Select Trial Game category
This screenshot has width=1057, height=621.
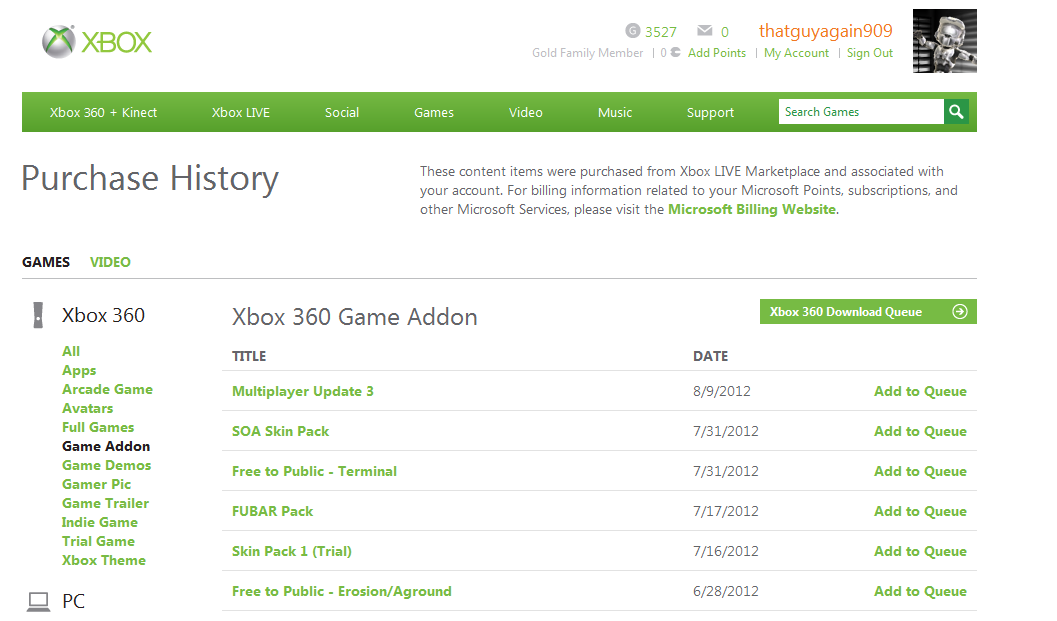pyautogui.click(x=98, y=541)
